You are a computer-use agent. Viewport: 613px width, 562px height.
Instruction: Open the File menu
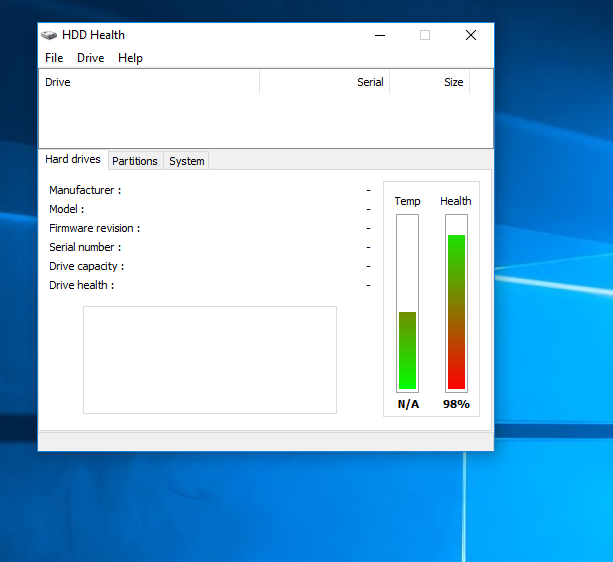(54, 58)
